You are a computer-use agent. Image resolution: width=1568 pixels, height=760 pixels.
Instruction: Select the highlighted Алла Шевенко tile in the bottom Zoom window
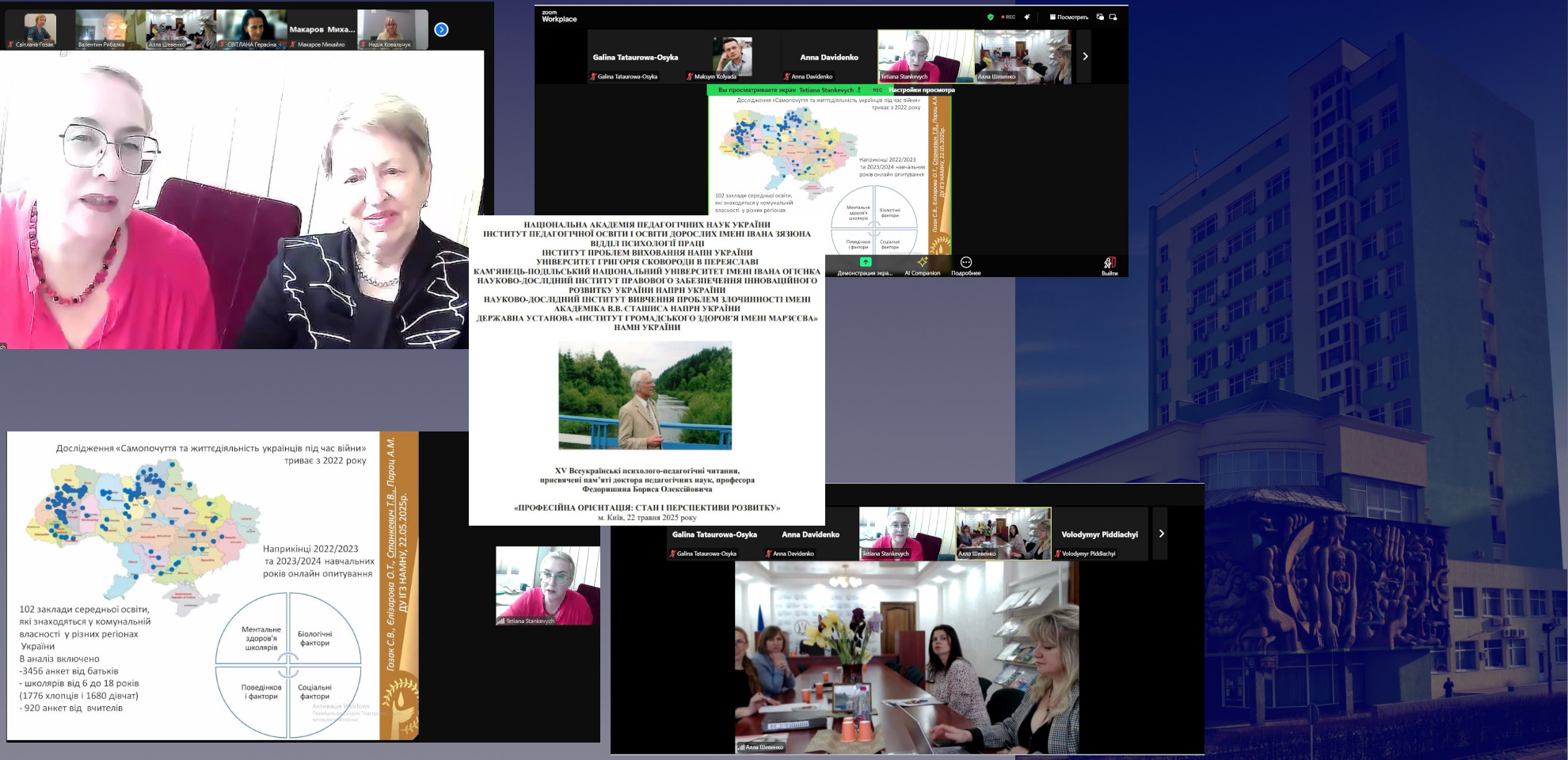(1003, 534)
